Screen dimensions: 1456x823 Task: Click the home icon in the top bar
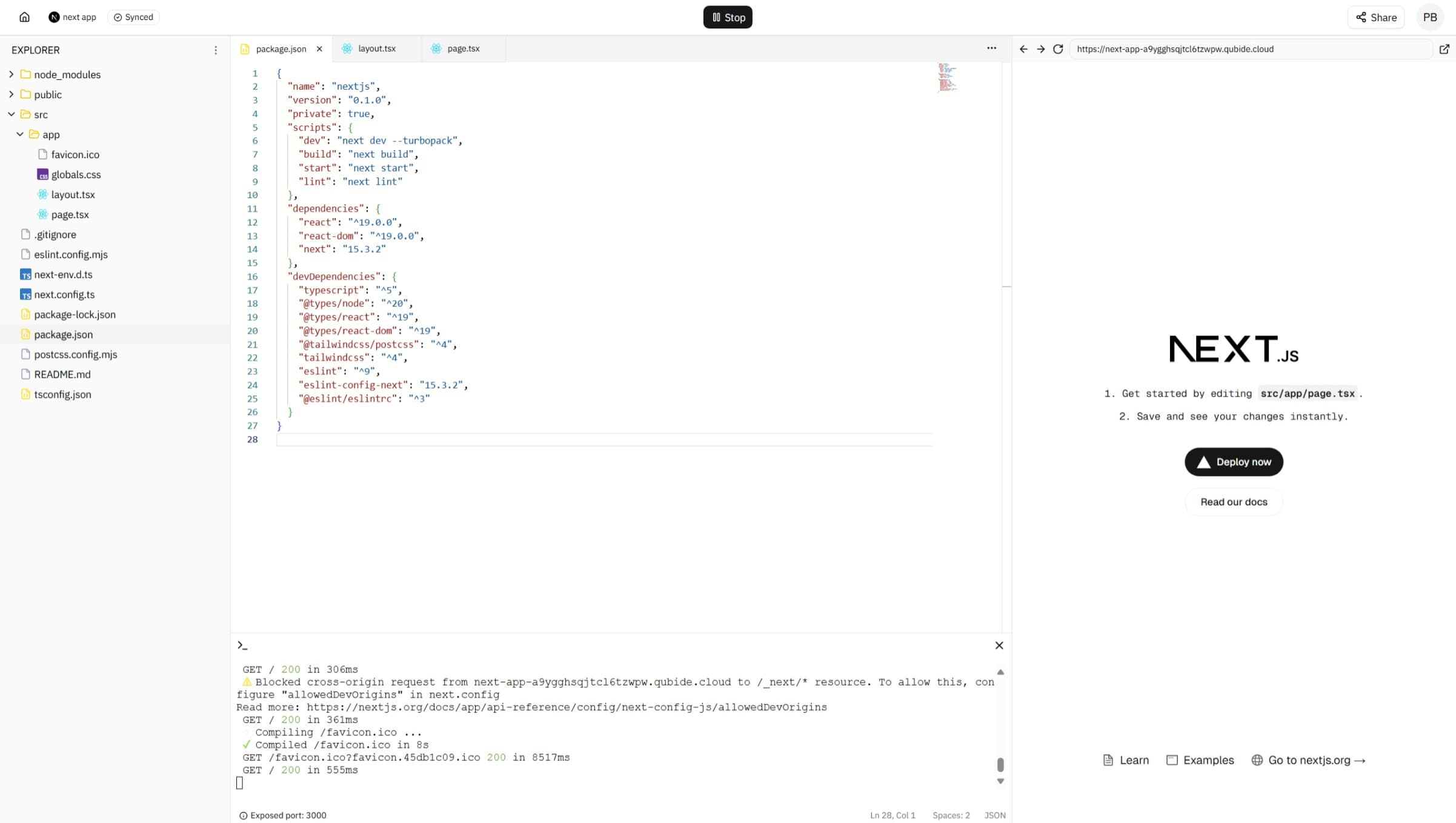pos(24,17)
